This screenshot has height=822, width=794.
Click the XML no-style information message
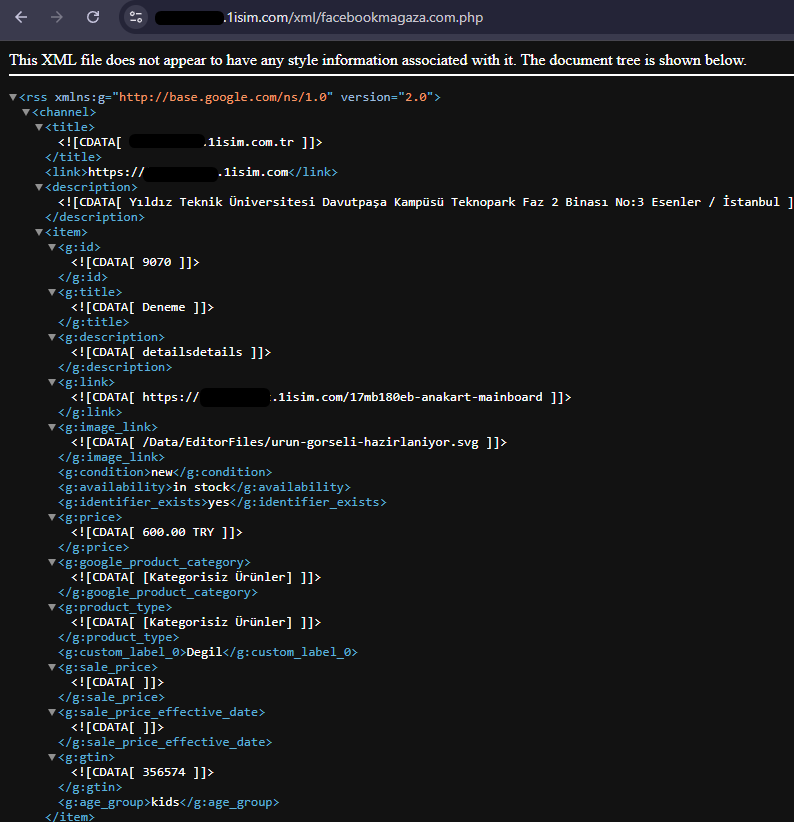377,60
